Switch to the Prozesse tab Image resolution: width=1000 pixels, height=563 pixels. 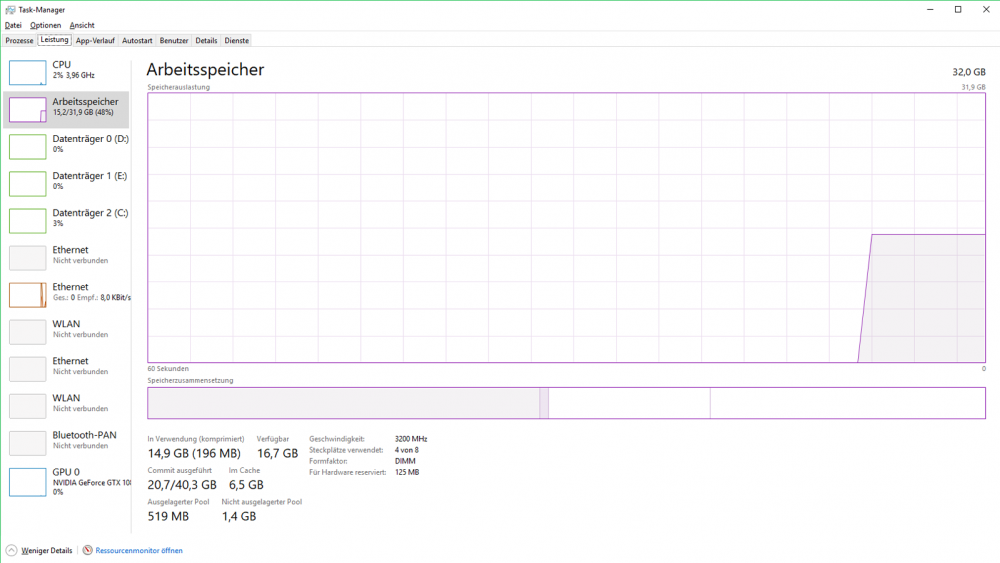(x=19, y=41)
